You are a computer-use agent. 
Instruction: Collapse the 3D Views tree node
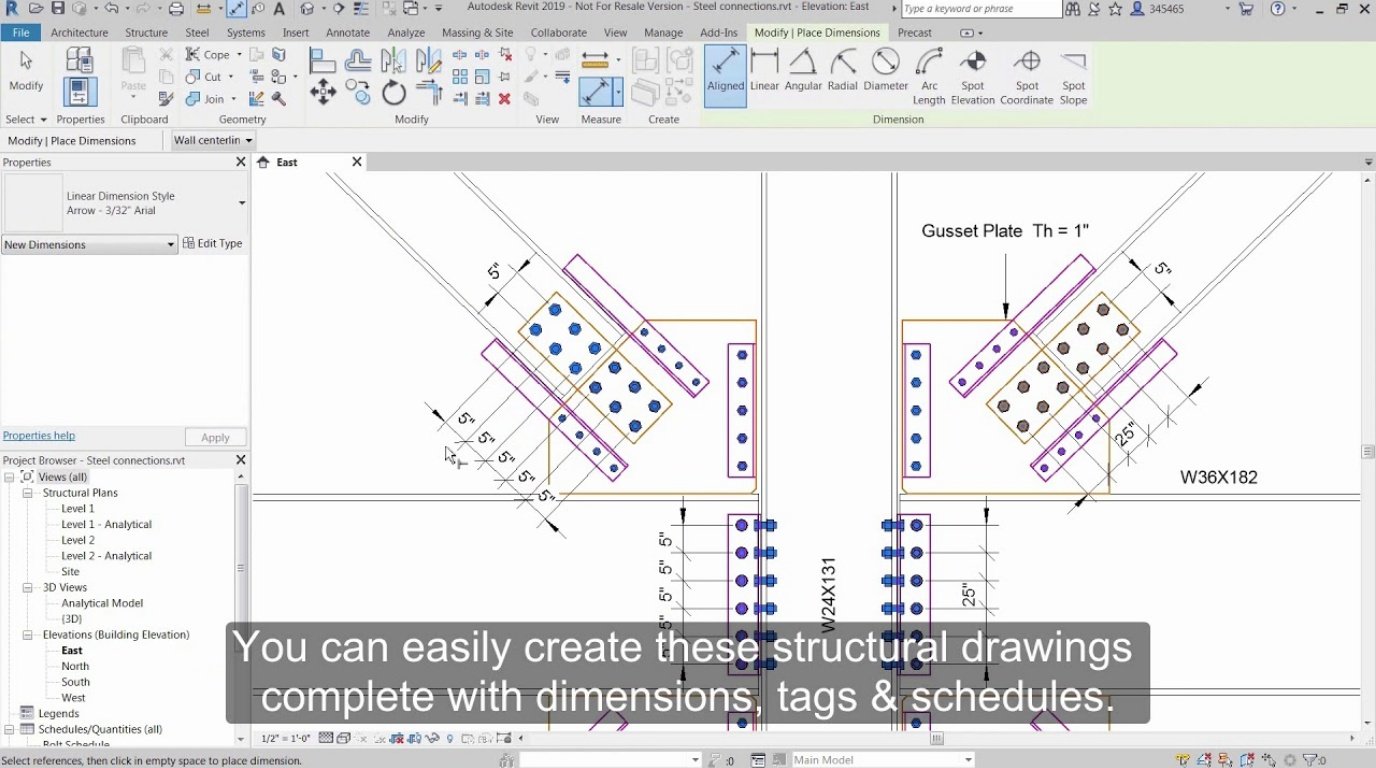coord(28,588)
